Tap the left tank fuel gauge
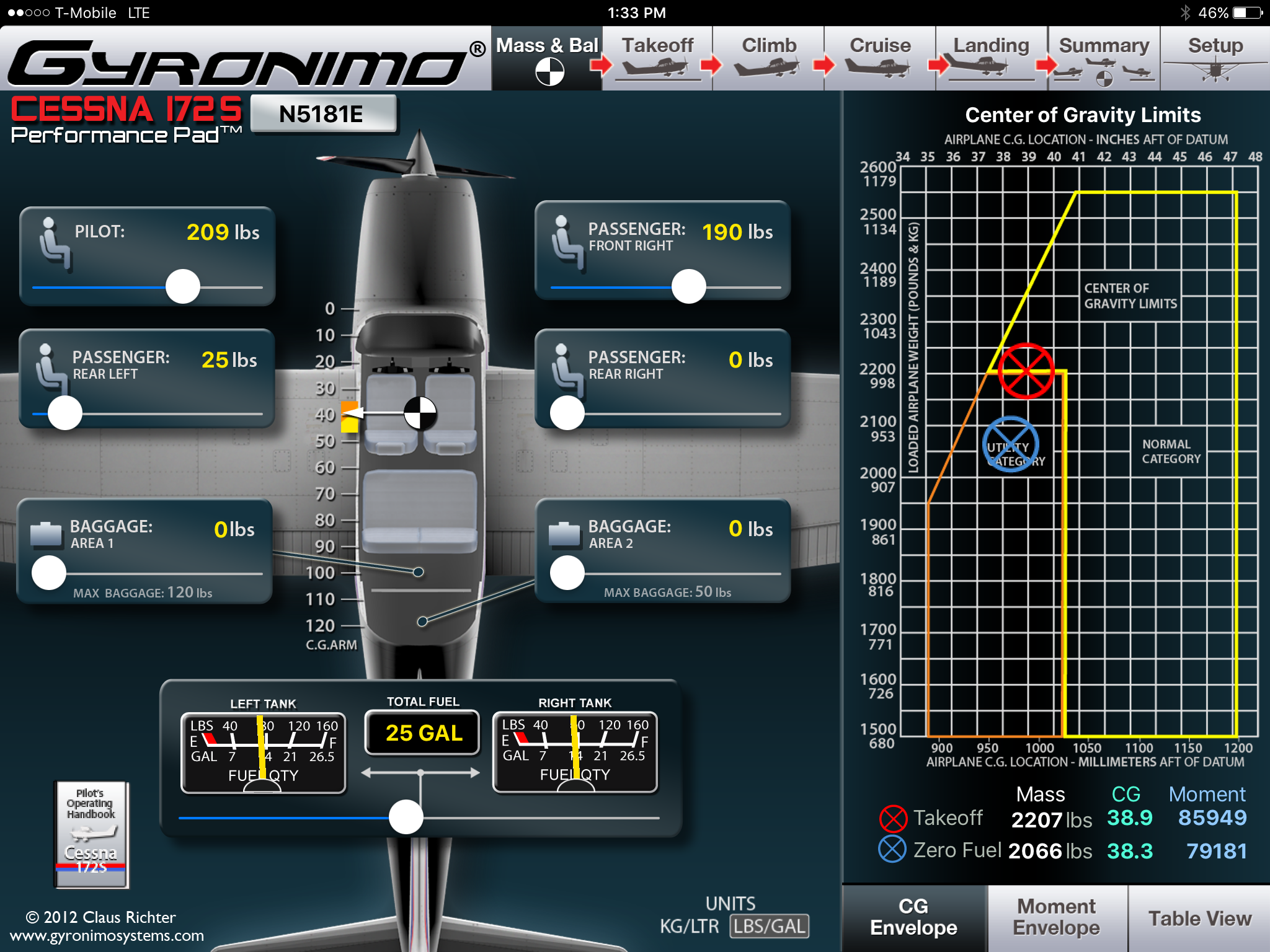The image size is (1270, 952). 263,752
